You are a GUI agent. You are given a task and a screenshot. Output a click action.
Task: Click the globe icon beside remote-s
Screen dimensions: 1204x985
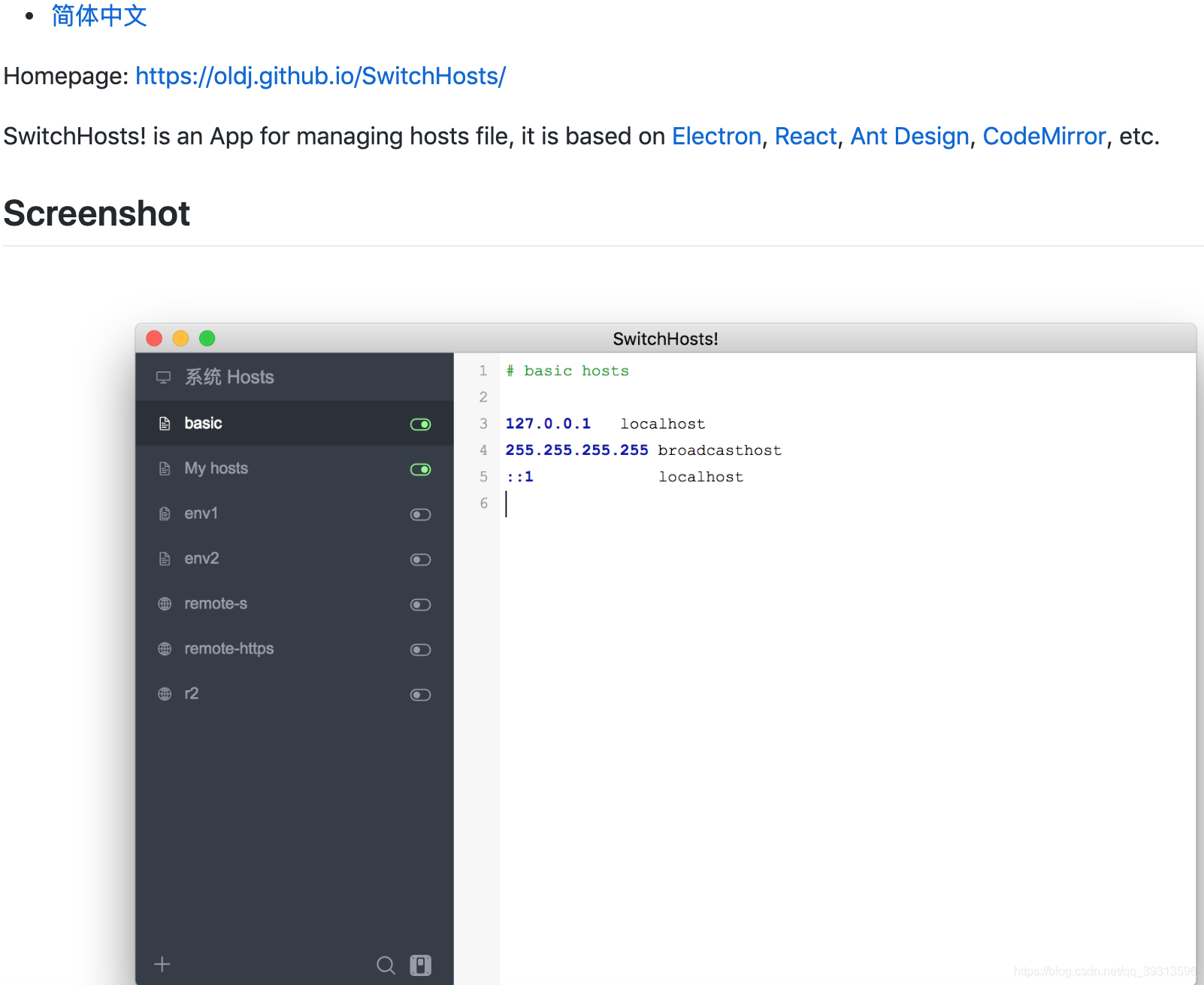pos(165,604)
